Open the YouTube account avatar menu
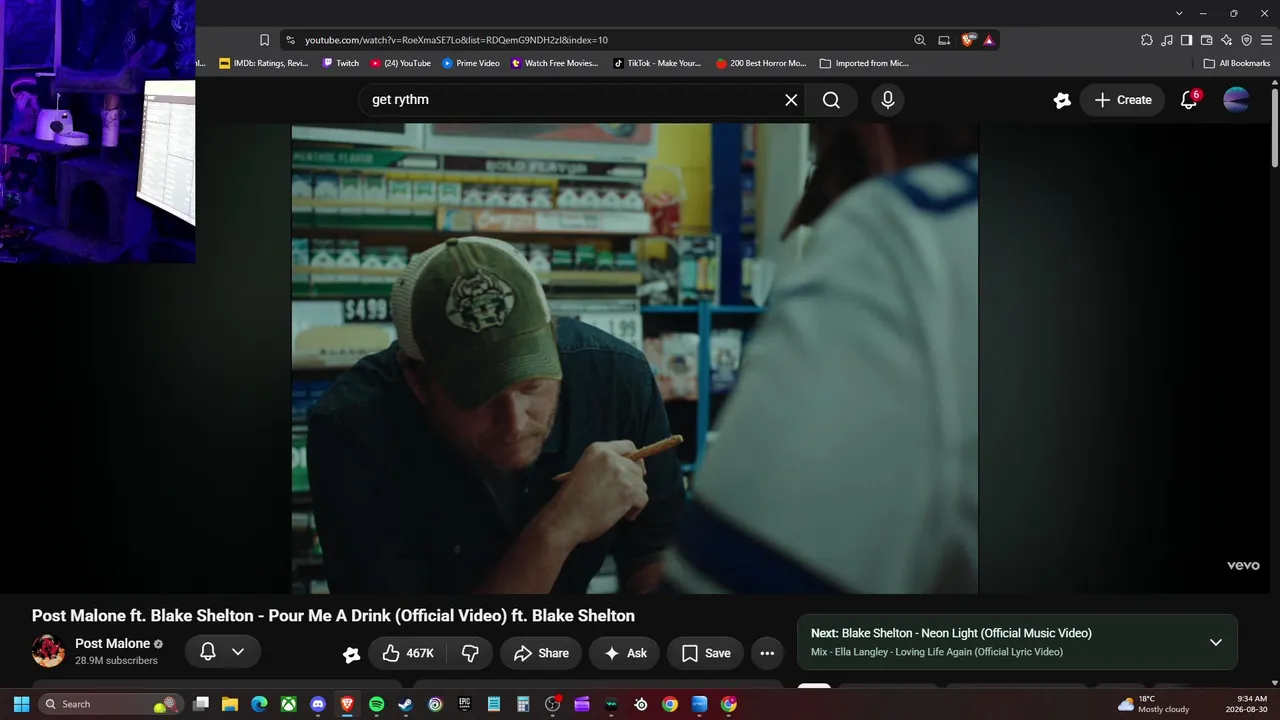The image size is (1280, 720). 1236,100
